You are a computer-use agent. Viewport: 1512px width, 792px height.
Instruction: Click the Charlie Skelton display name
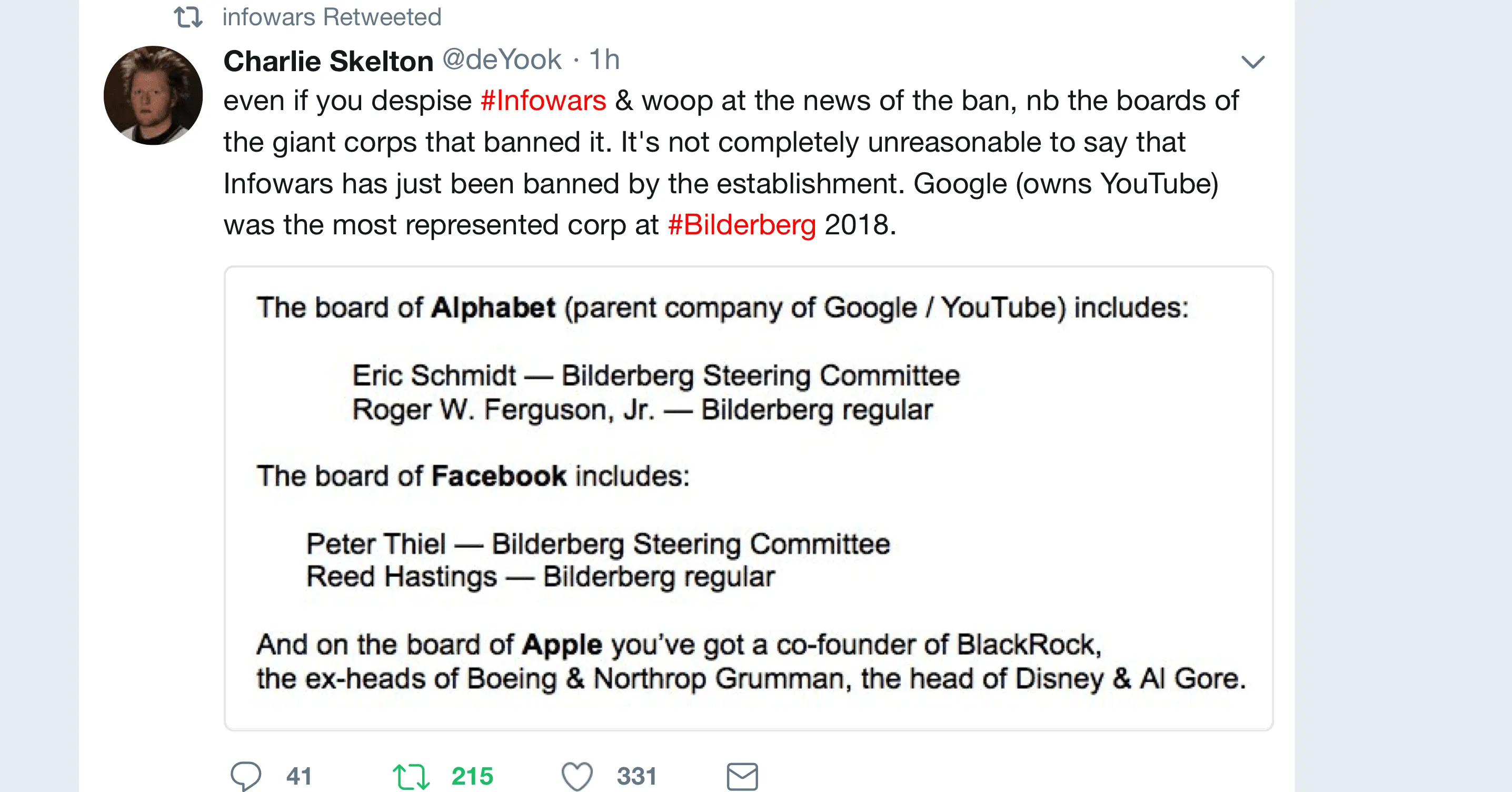pyautogui.click(x=328, y=61)
